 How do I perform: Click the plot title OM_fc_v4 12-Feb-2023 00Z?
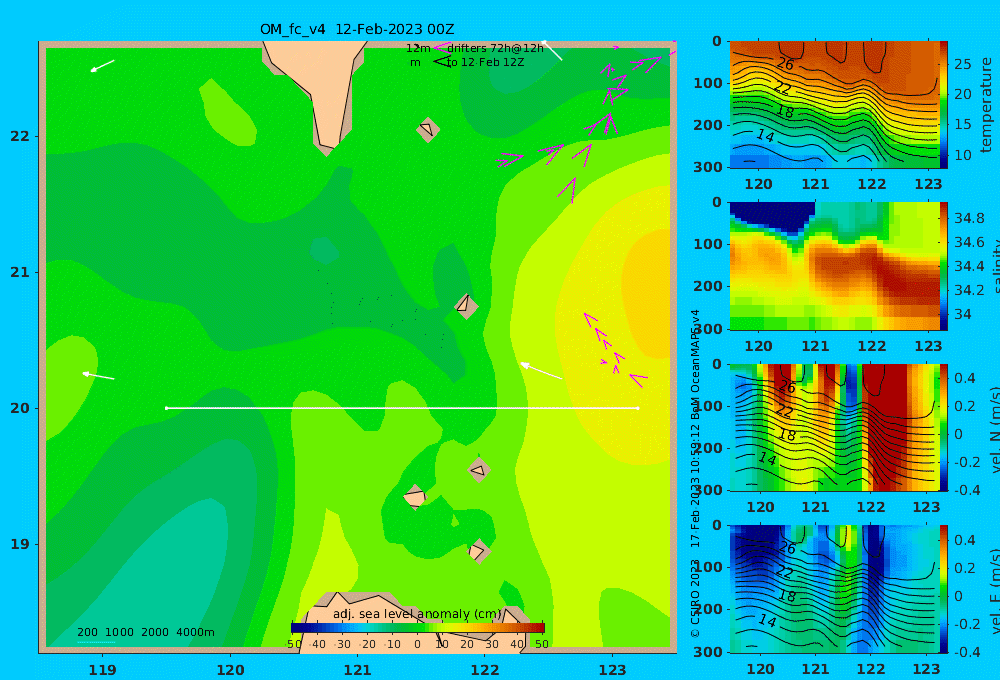click(x=357, y=29)
